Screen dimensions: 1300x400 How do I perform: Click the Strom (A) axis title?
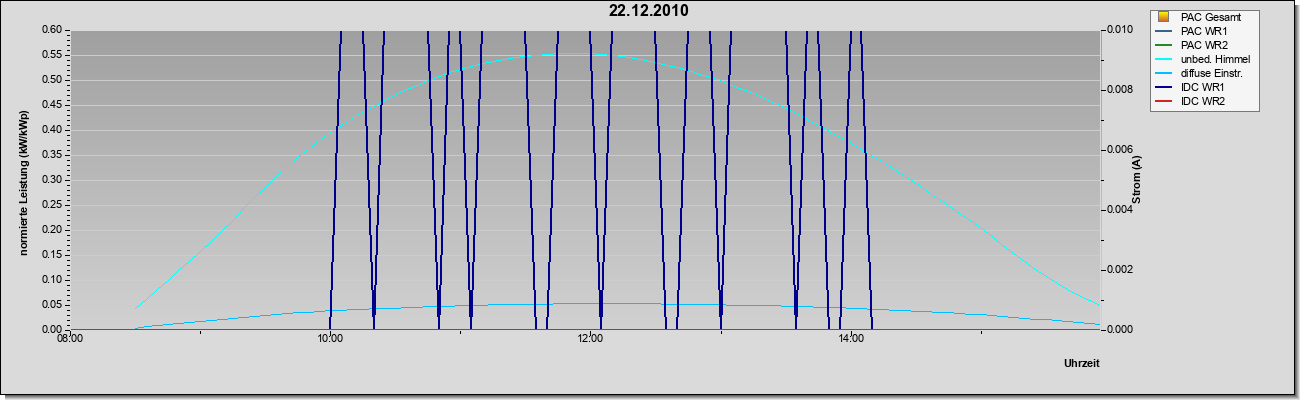(1137, 180)
